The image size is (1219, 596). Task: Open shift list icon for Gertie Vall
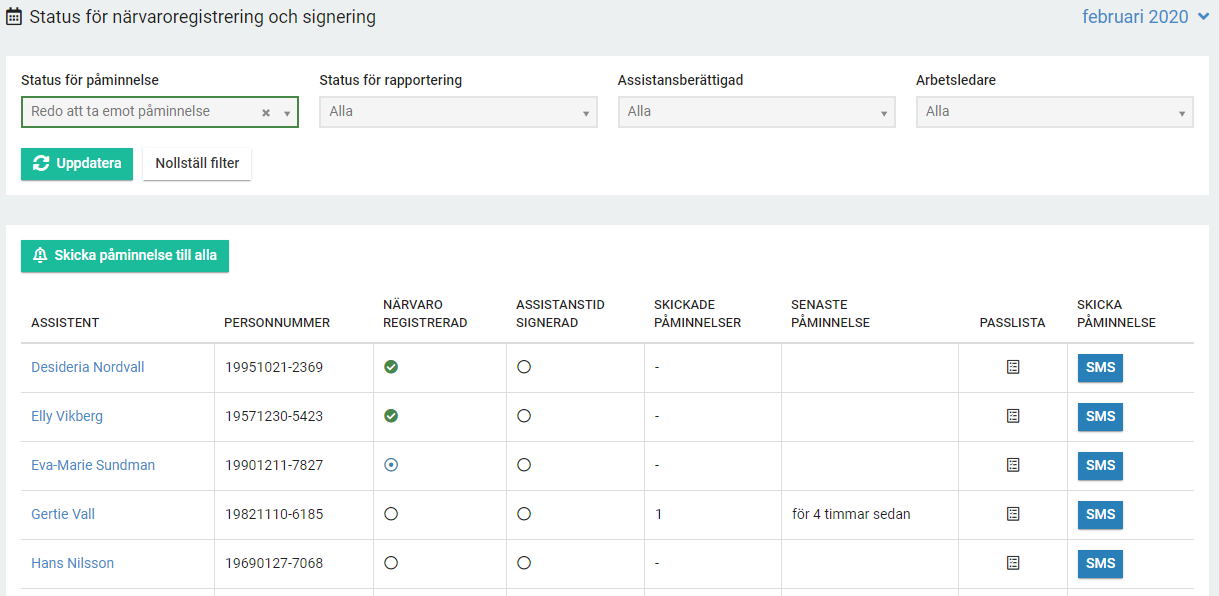tap(1012, 515)
